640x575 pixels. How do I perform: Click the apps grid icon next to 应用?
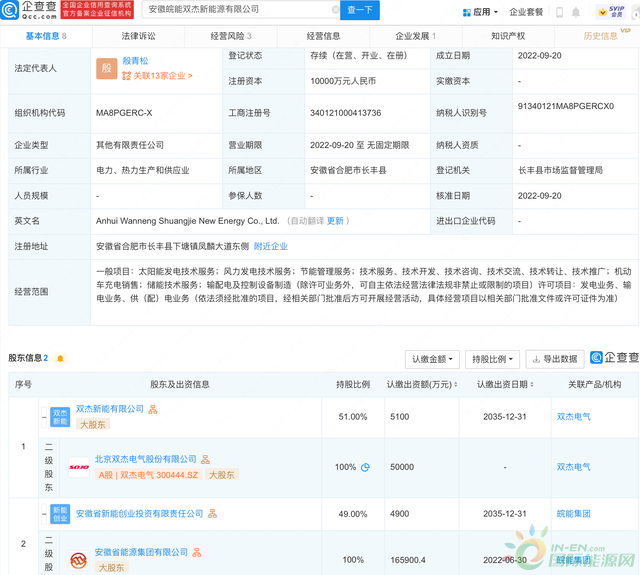pos(467,13)
